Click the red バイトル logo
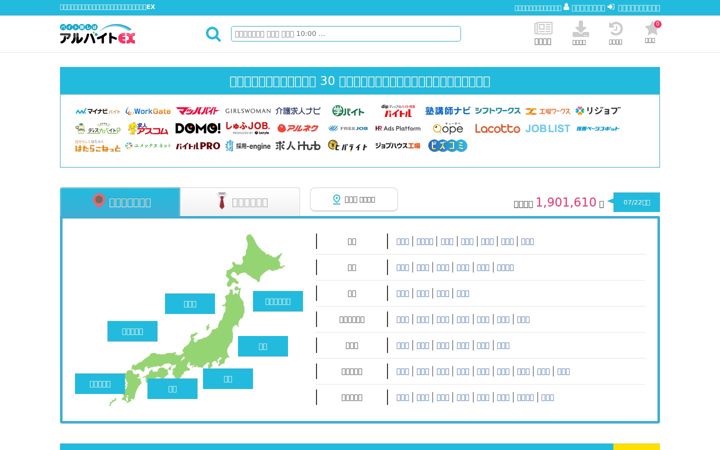 (398, 111)
